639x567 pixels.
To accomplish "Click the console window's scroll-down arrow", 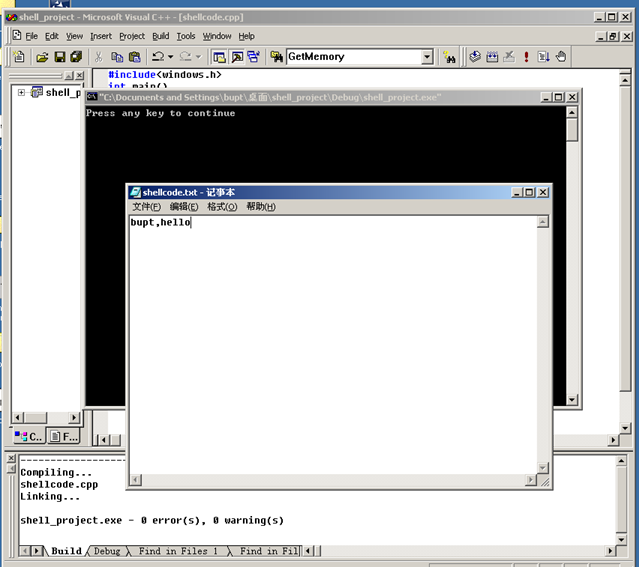I will tap(572, 400).
